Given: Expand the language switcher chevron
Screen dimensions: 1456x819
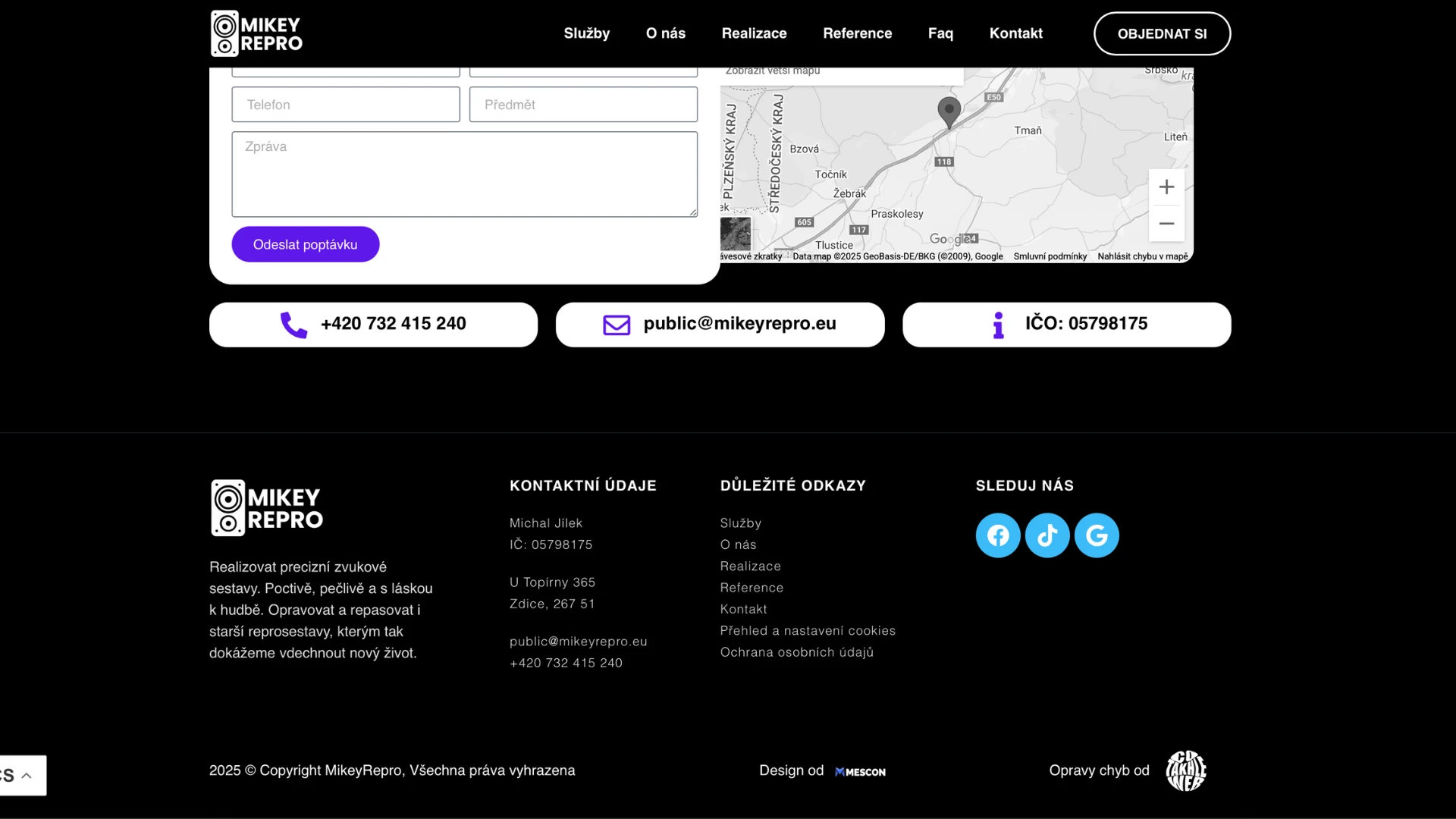Looking at the screenshot, I should pos(27,775).
